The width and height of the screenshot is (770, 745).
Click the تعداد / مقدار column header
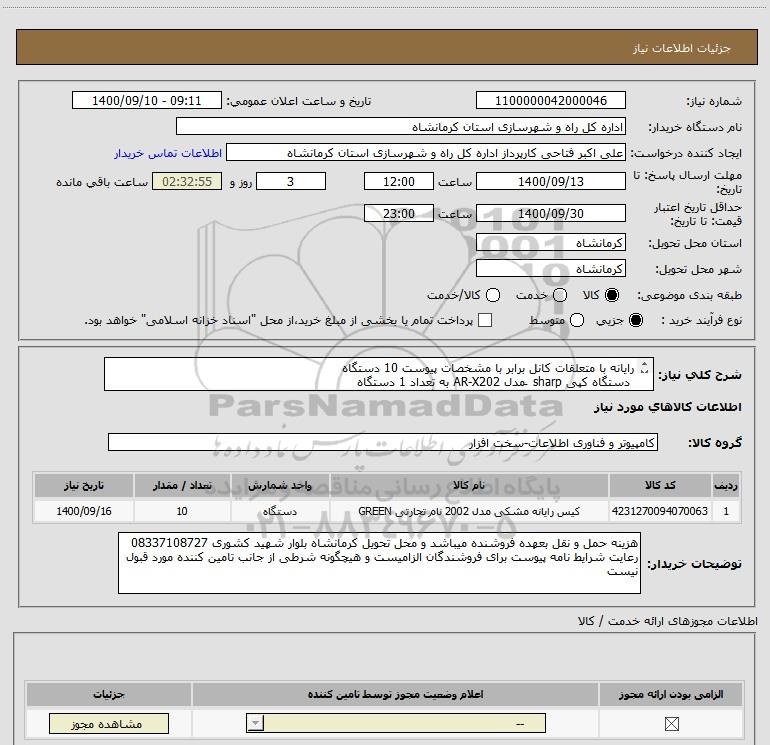182,485
